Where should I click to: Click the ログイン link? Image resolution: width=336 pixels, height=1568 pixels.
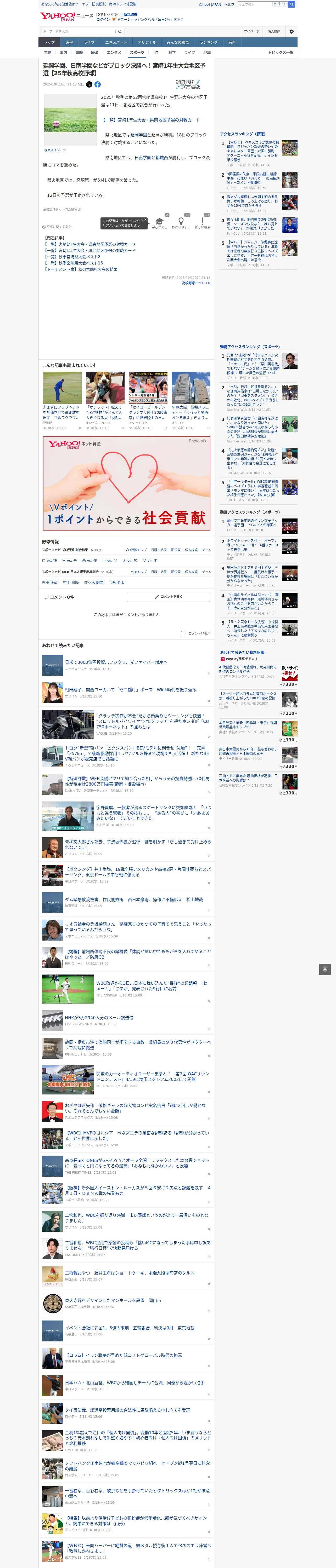(x=103, y=20)
